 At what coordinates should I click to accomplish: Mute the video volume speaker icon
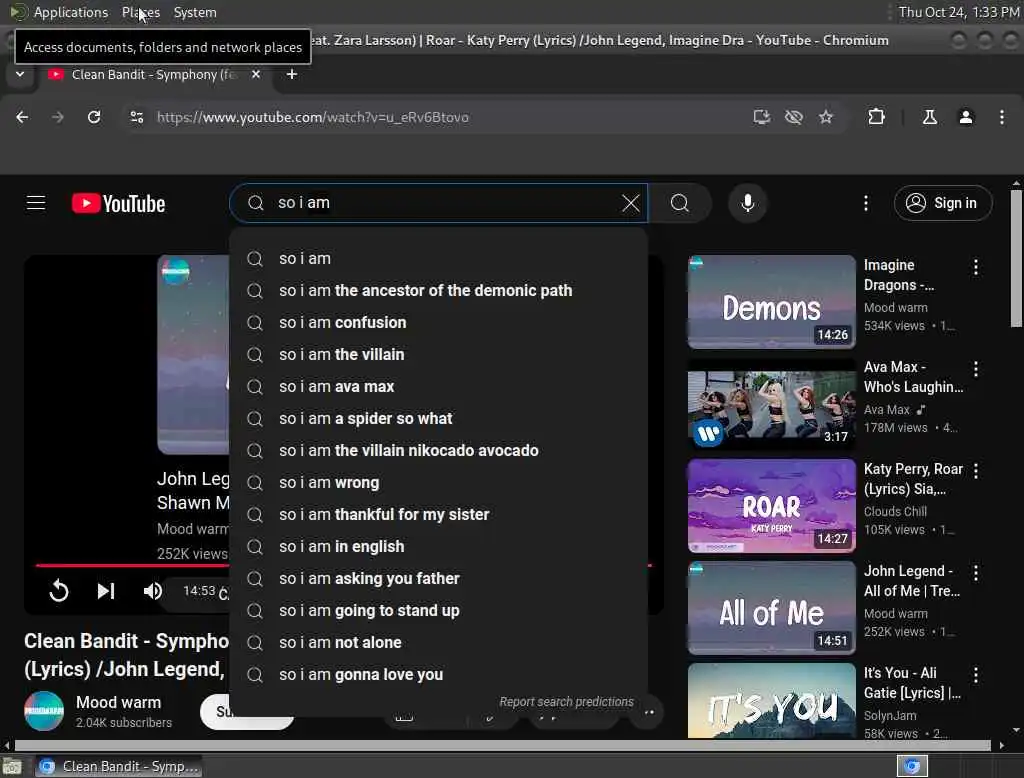tap(153, 591)
